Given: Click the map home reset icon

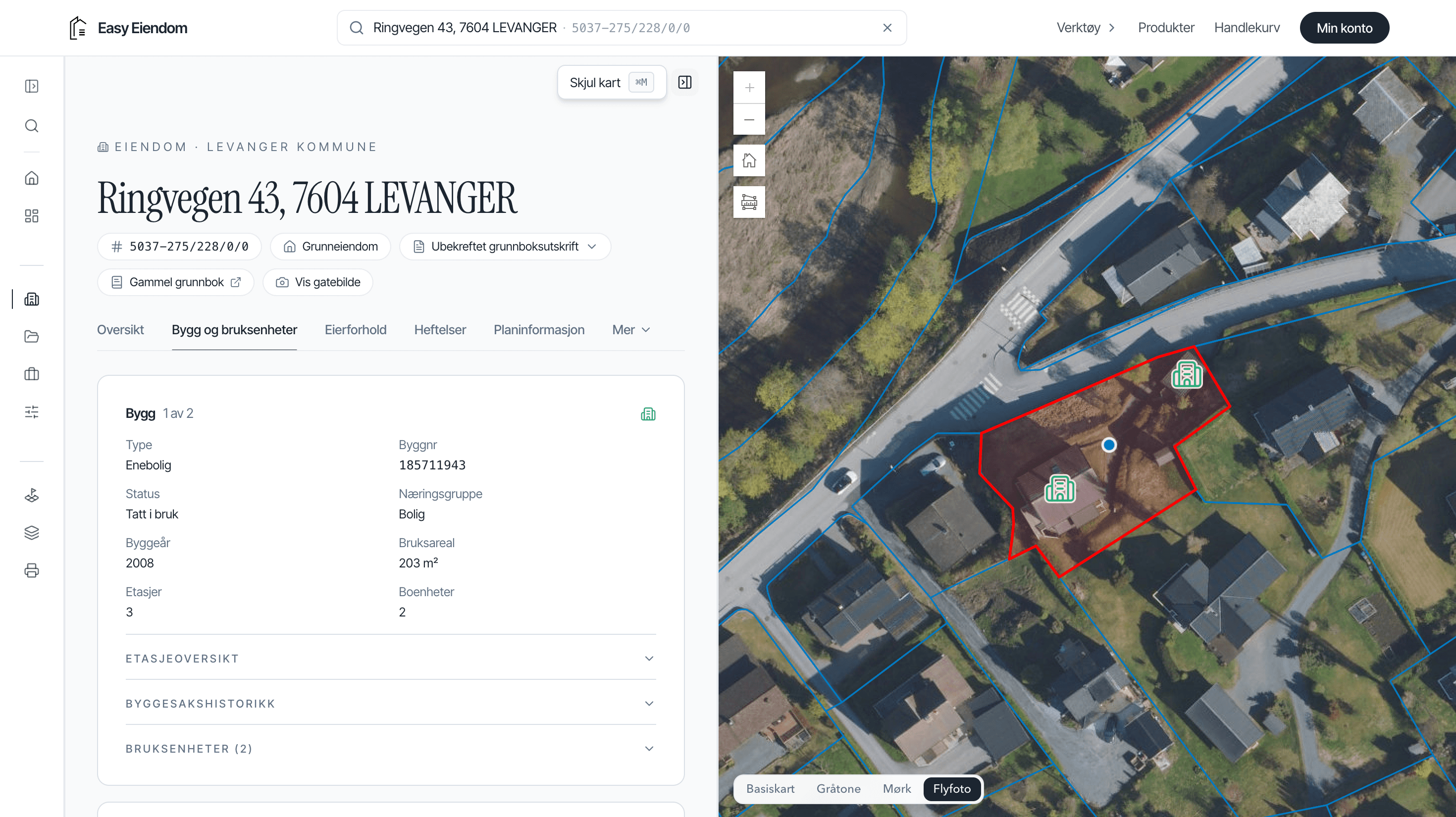Looking at the screenshot, I should click(749, 160).
